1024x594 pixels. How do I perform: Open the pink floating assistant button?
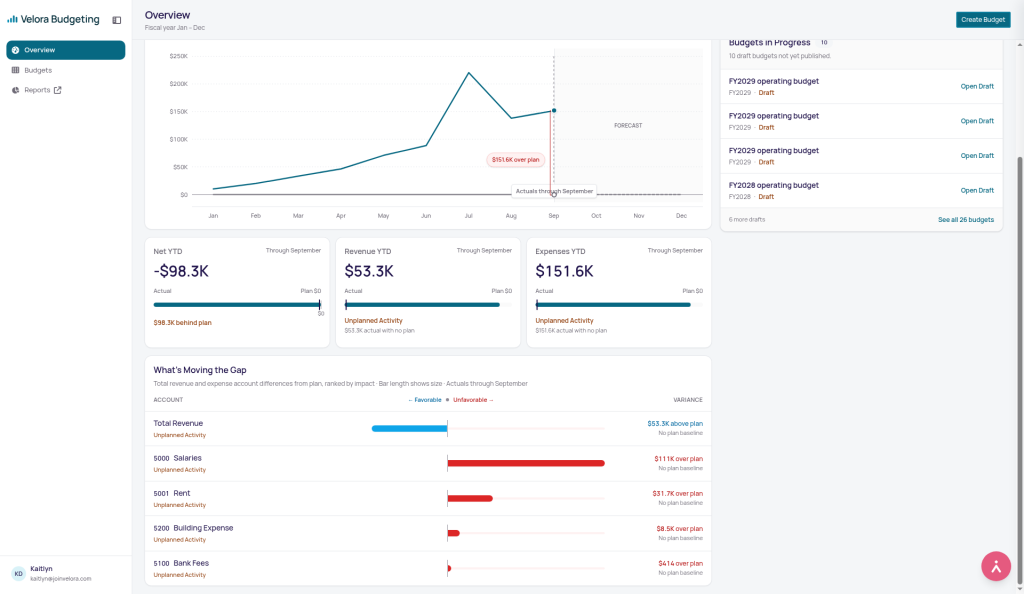tap(996, 567)
